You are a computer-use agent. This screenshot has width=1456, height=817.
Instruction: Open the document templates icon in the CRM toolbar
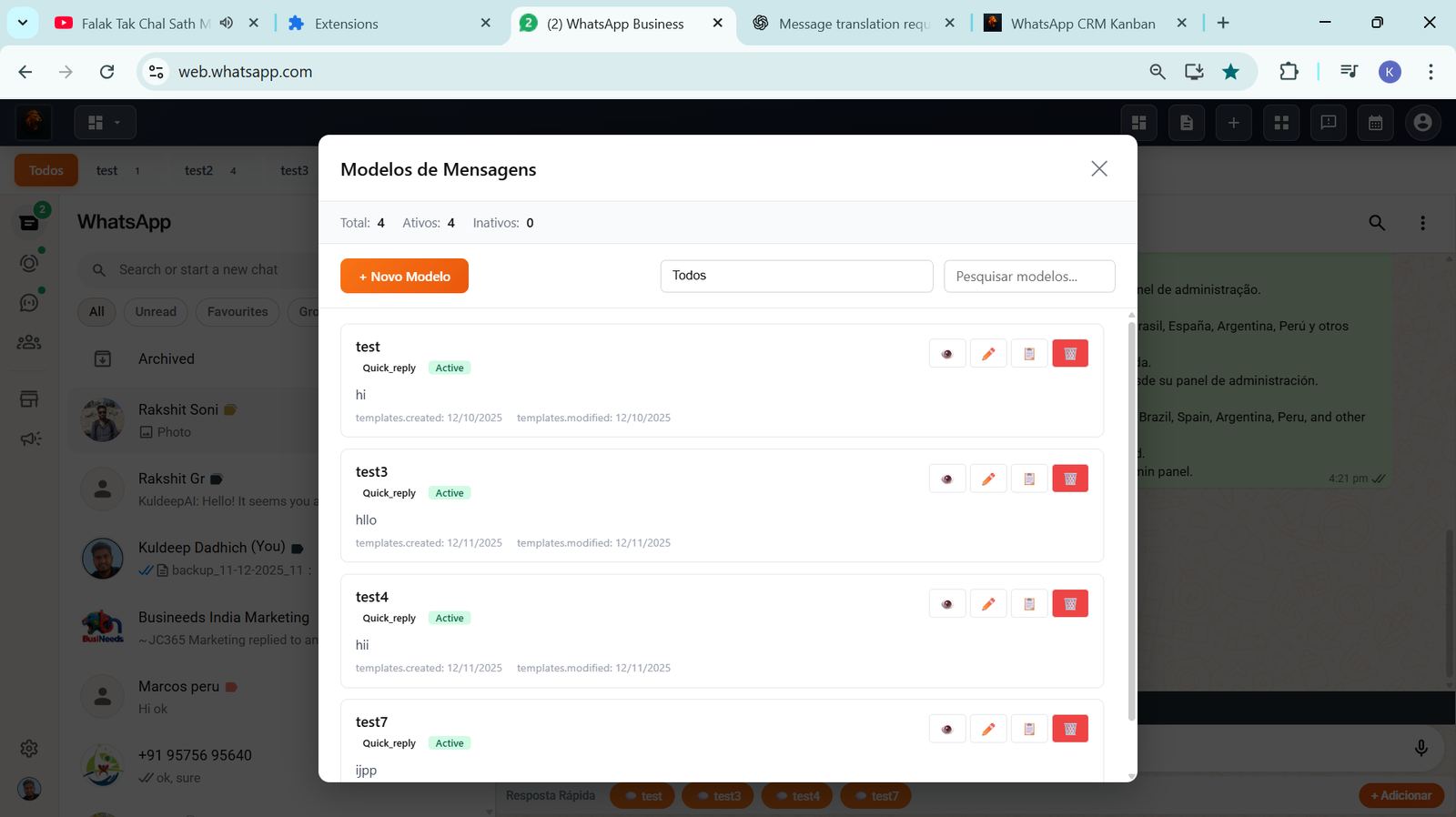(x=1187, y=122)
